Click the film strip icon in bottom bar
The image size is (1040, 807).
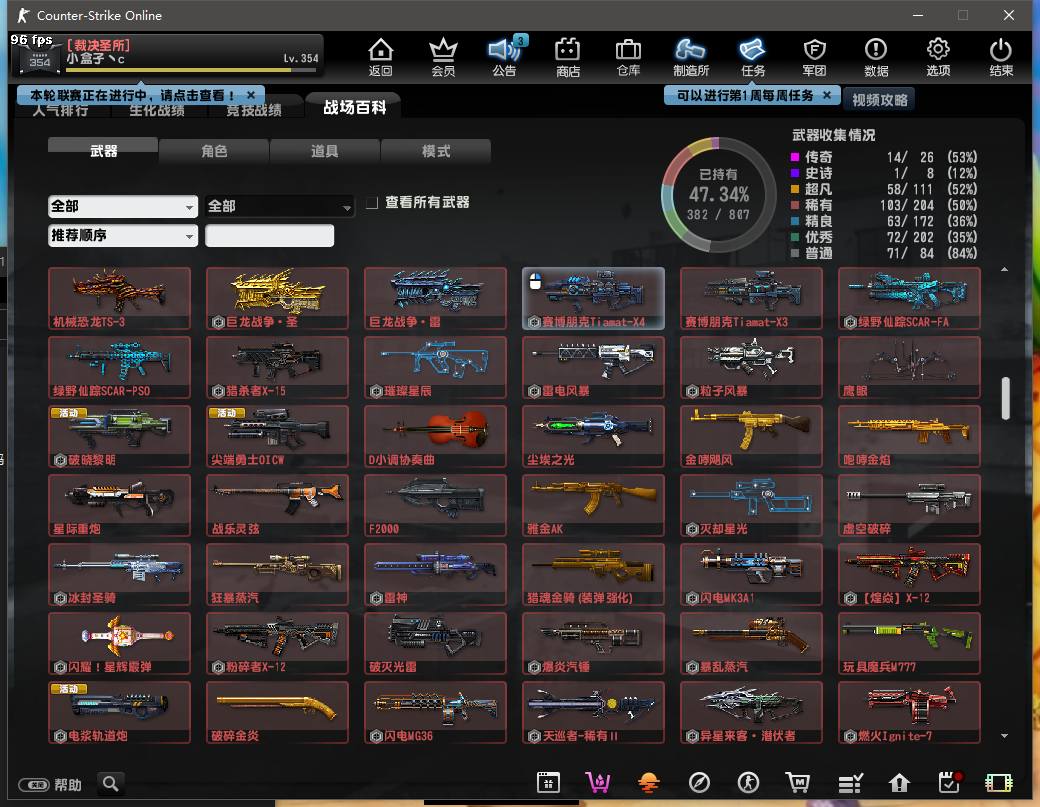pyautogui.click(x=999, y=783)
